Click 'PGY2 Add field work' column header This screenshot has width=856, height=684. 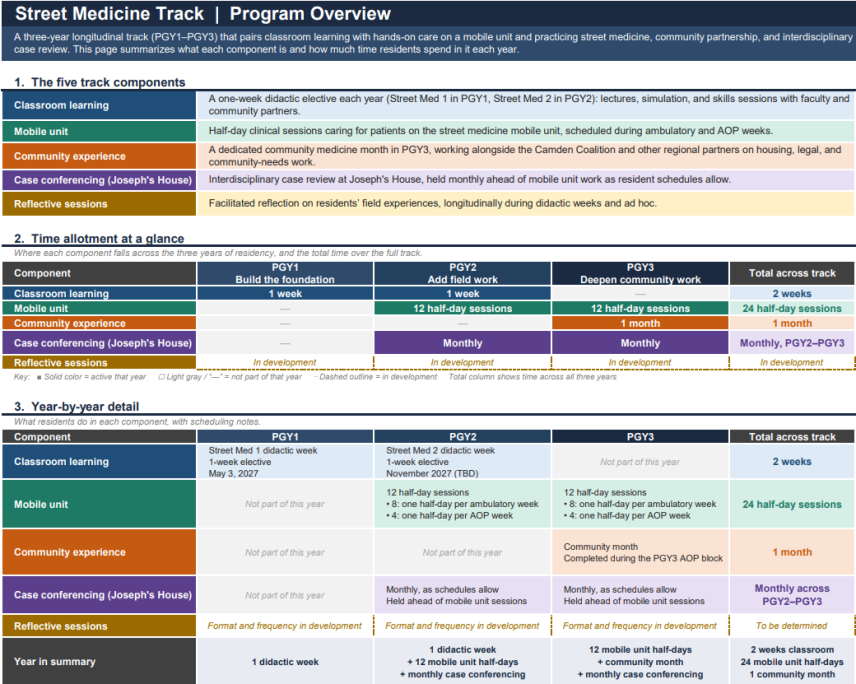pyautogui.click(x=462, y=273)
